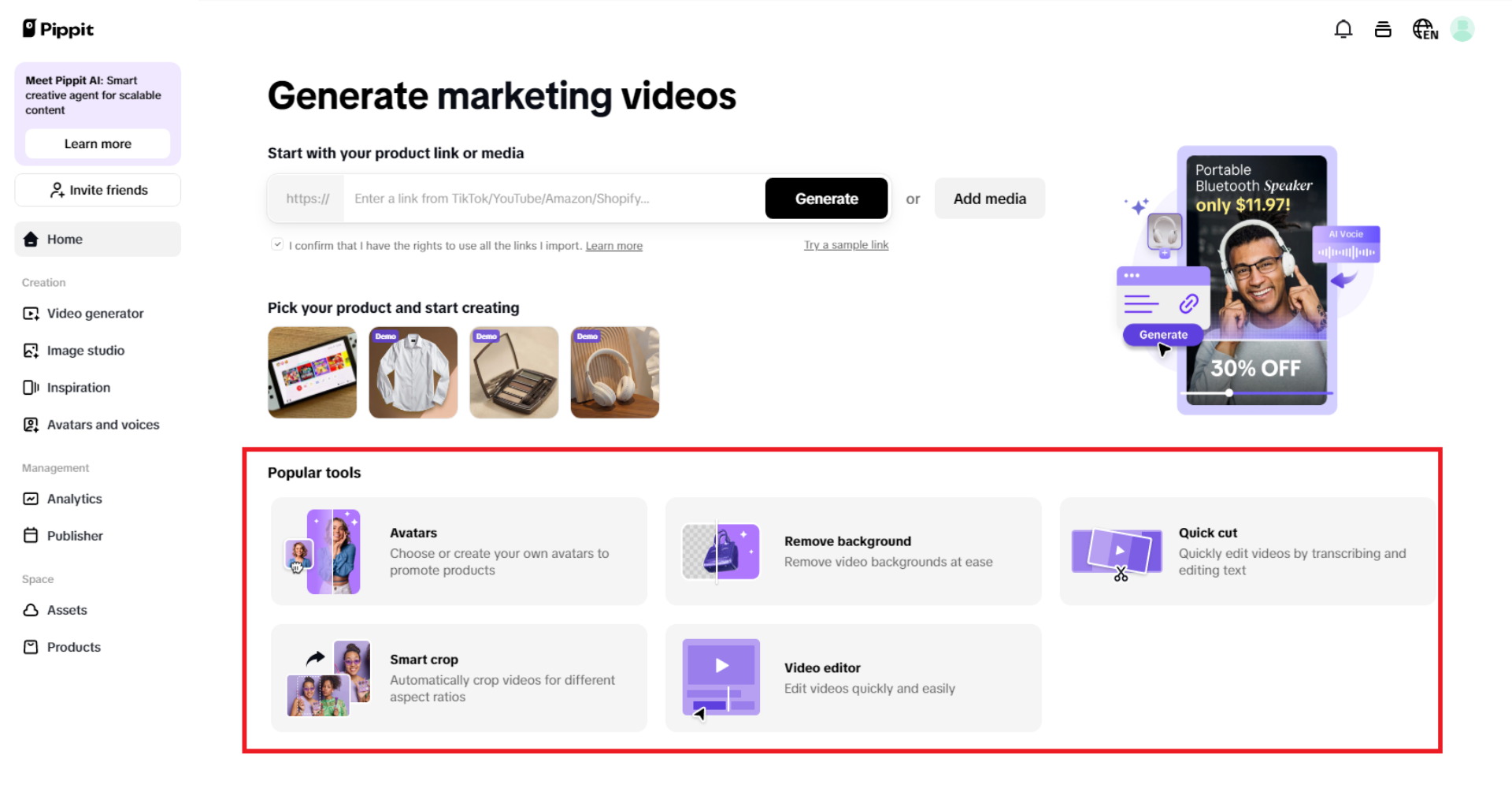Select the game console product thumbnail
The width and height of the screenshot is (1512, 788).
tap(313, 373)
